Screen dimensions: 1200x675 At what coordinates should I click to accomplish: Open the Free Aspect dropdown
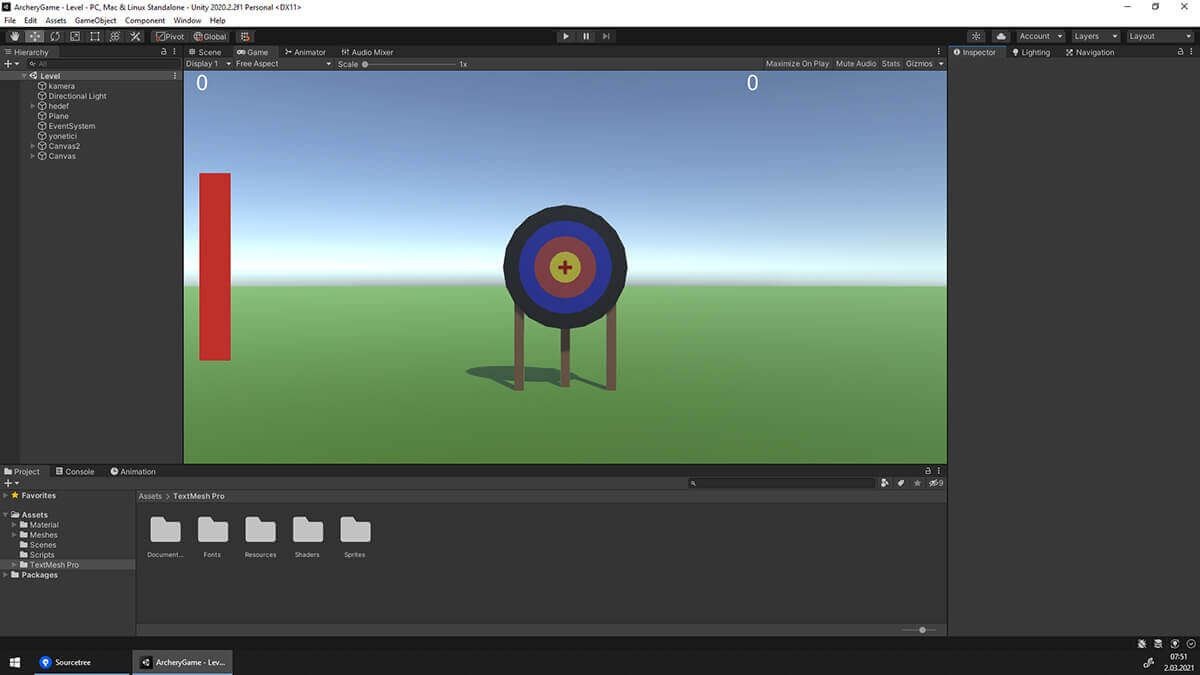(x=283, y=64)
